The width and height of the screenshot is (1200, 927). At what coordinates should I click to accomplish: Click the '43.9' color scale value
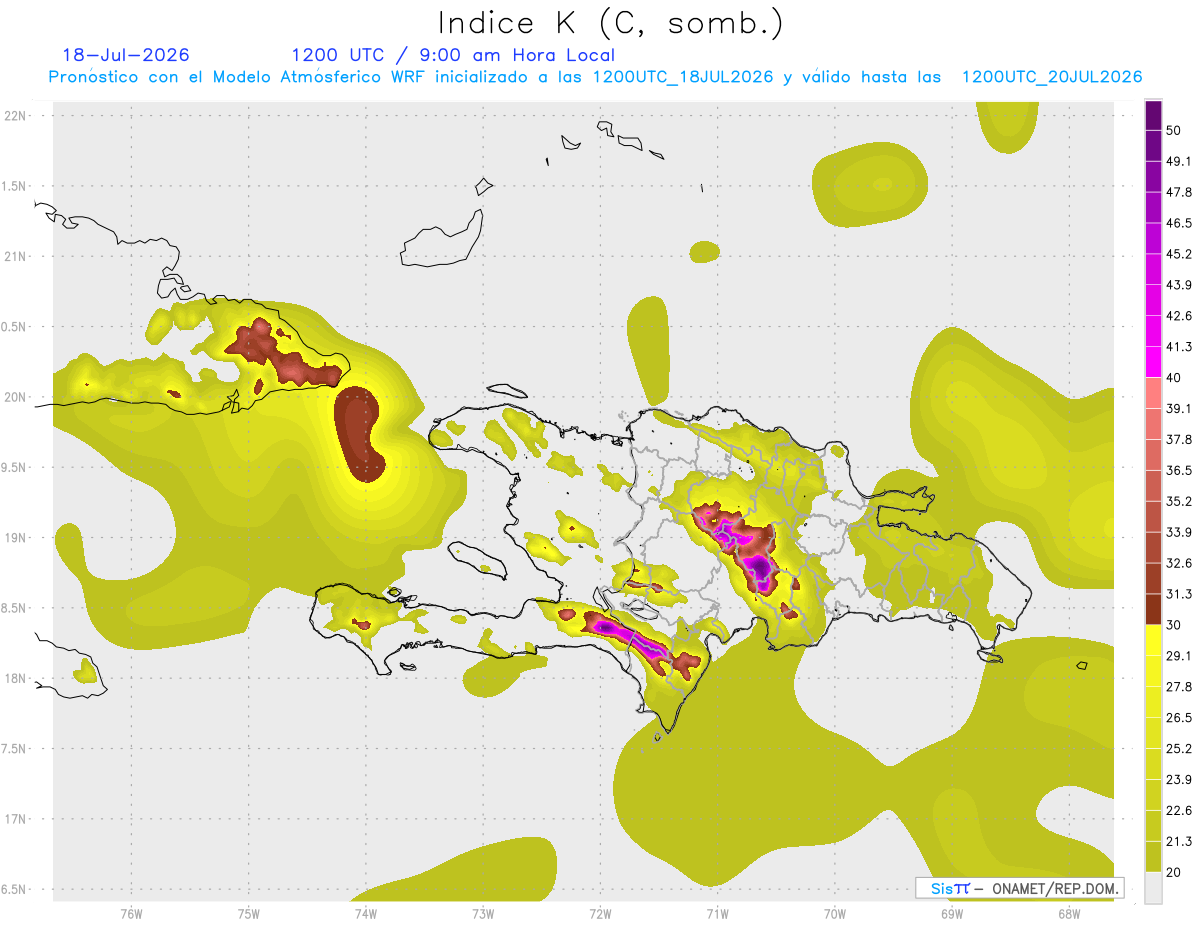(x=1178, y=285)
